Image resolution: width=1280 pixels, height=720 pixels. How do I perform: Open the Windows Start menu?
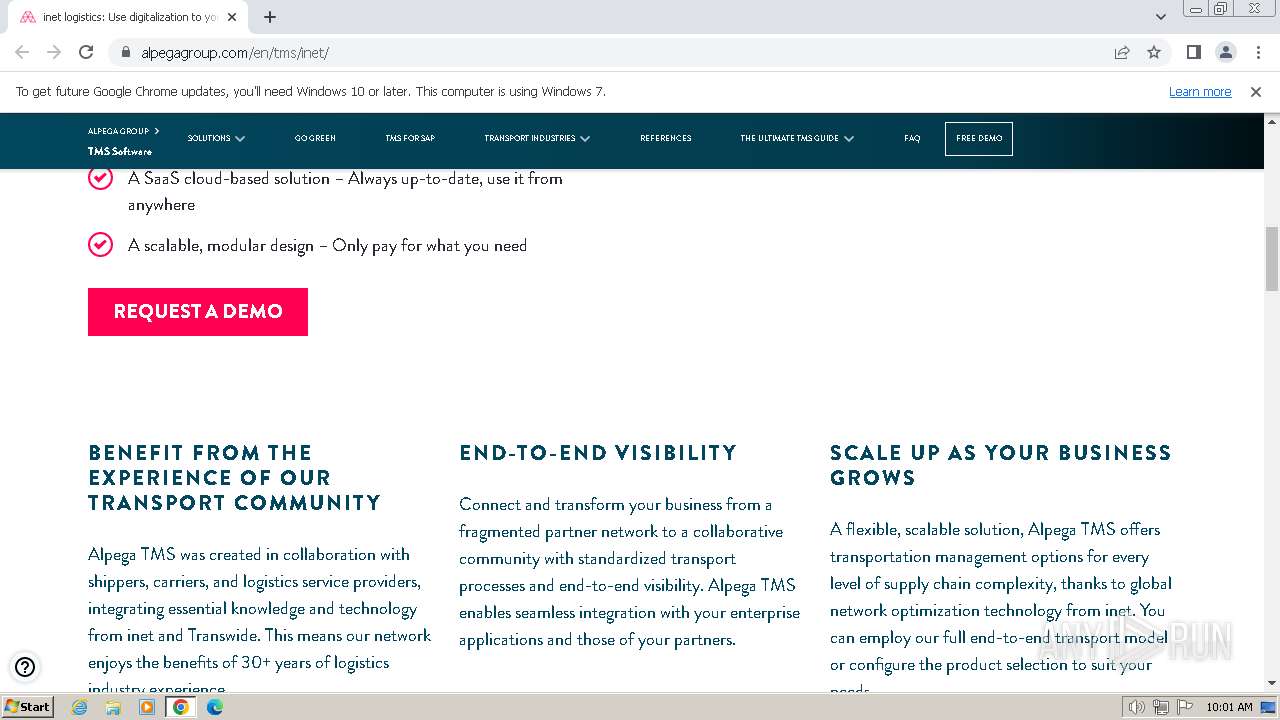point(28,706)
